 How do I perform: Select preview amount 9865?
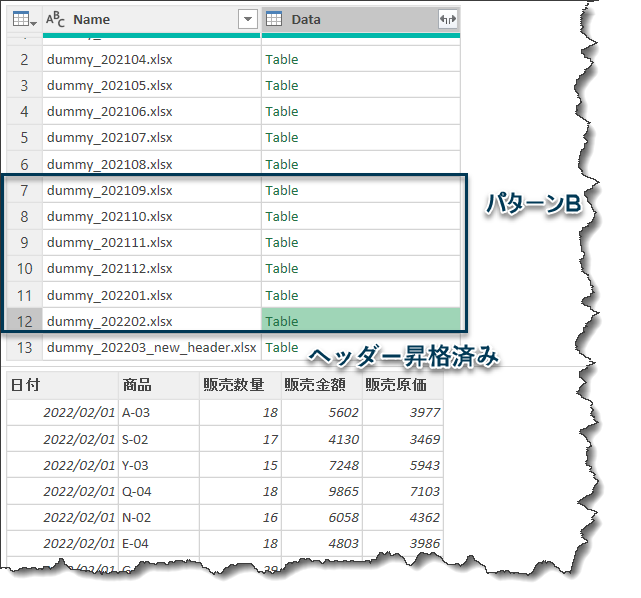(322, 491)
